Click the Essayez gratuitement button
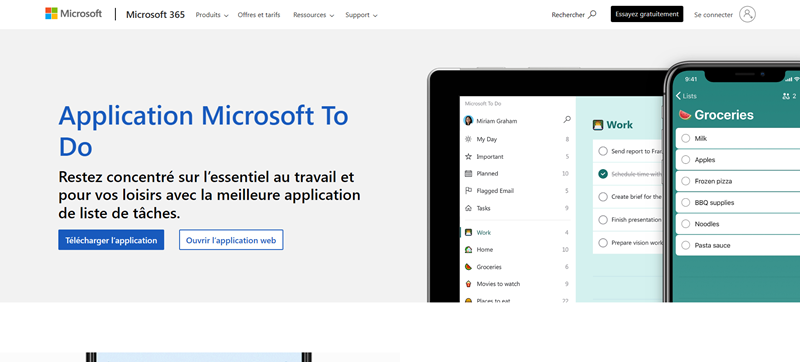The width and height of the screenshot is (800, 362). click(x=647, y=14)
